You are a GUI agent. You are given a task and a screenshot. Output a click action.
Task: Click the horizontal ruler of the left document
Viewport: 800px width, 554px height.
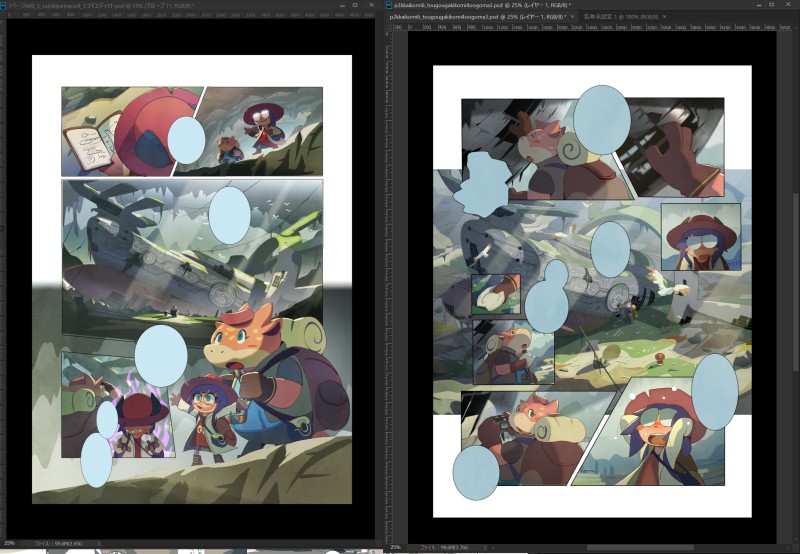pos(190,15)
